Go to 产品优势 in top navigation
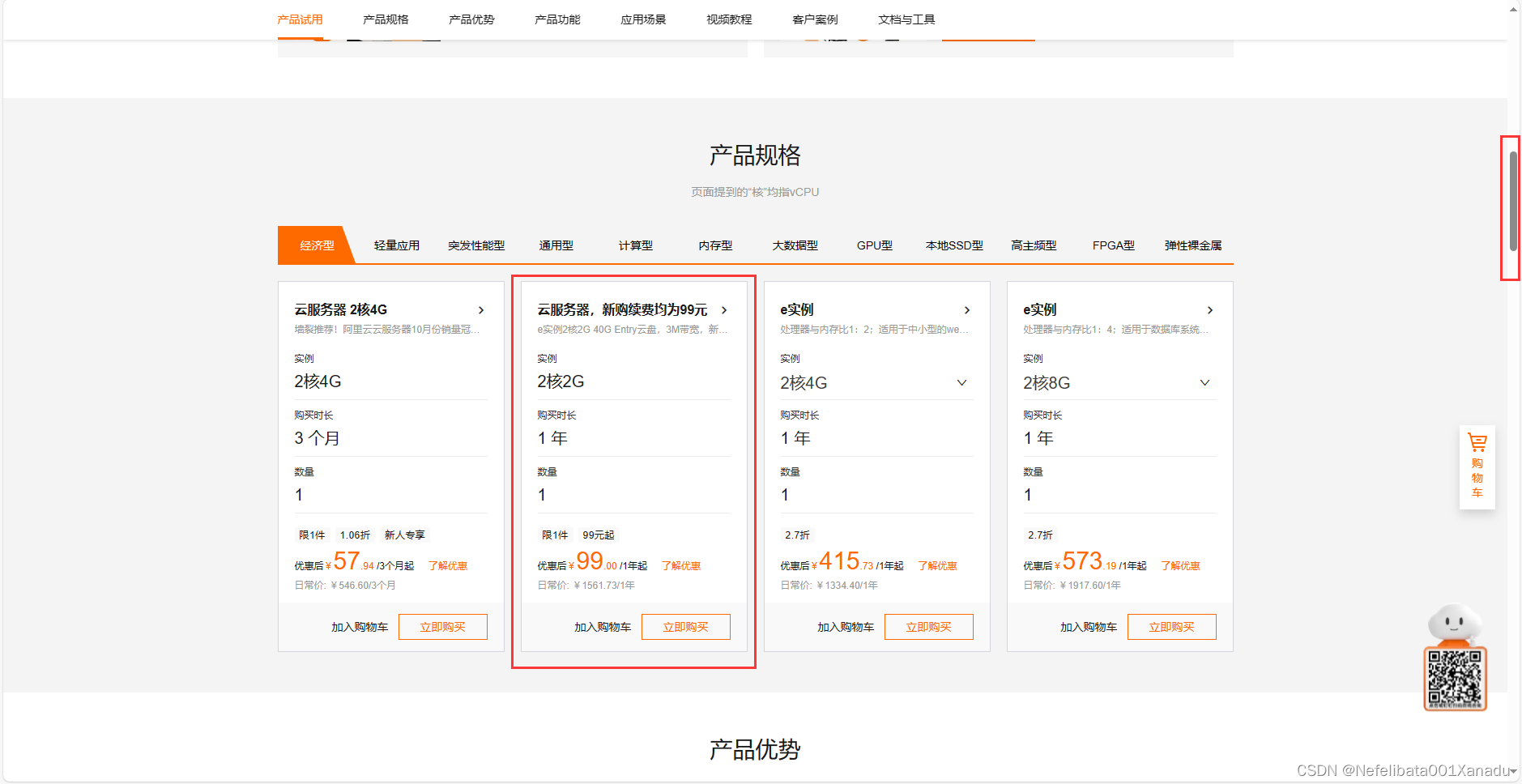This screenshot has width=1522, height=784. tap(471, 19)
